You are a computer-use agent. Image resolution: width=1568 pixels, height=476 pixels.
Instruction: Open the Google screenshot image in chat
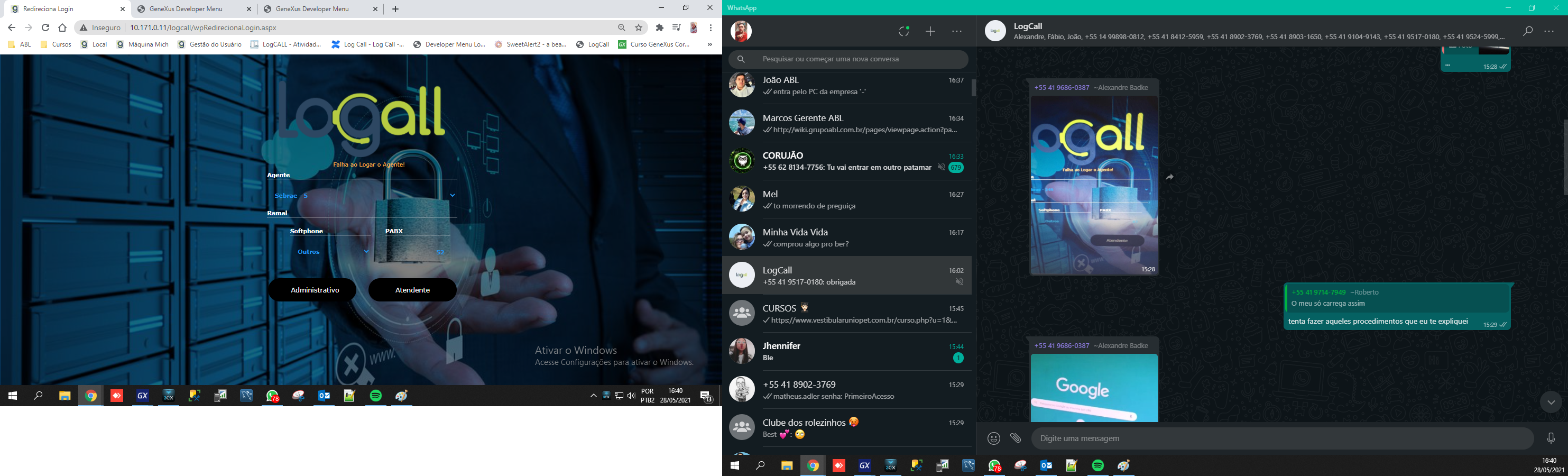point(1094,388)
